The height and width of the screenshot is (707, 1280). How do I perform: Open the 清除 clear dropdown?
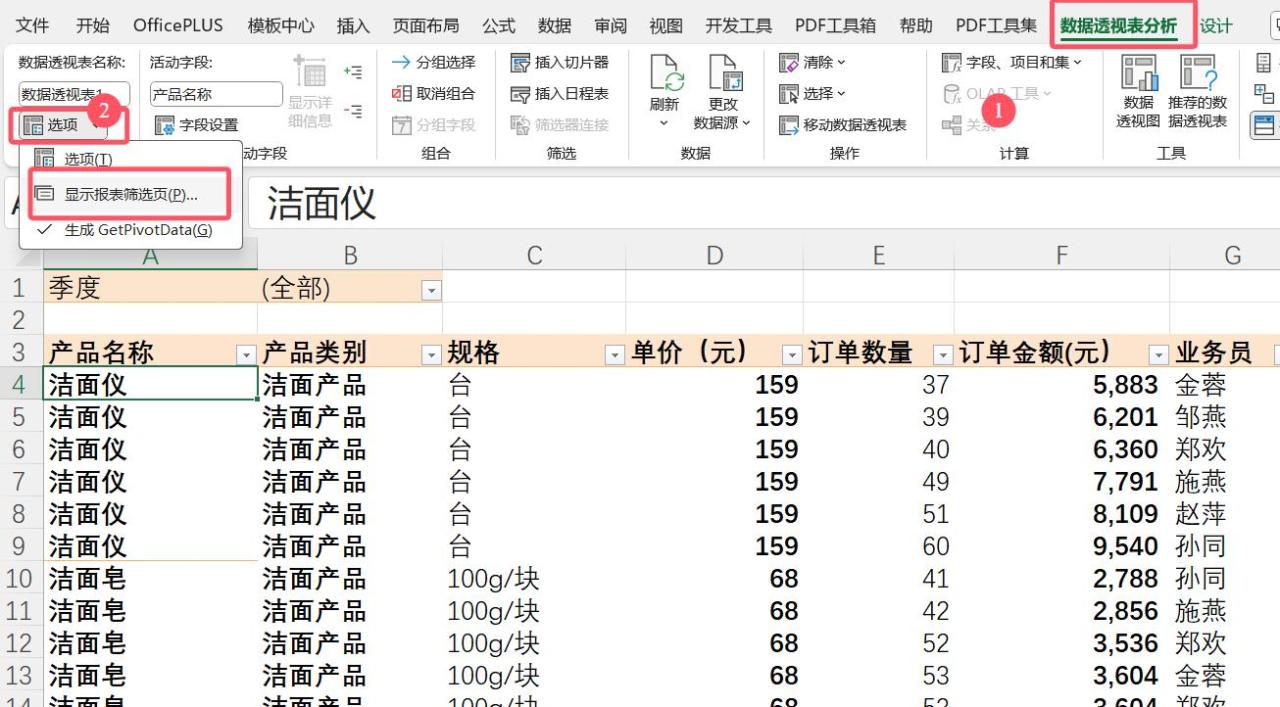tap(813, 62)
